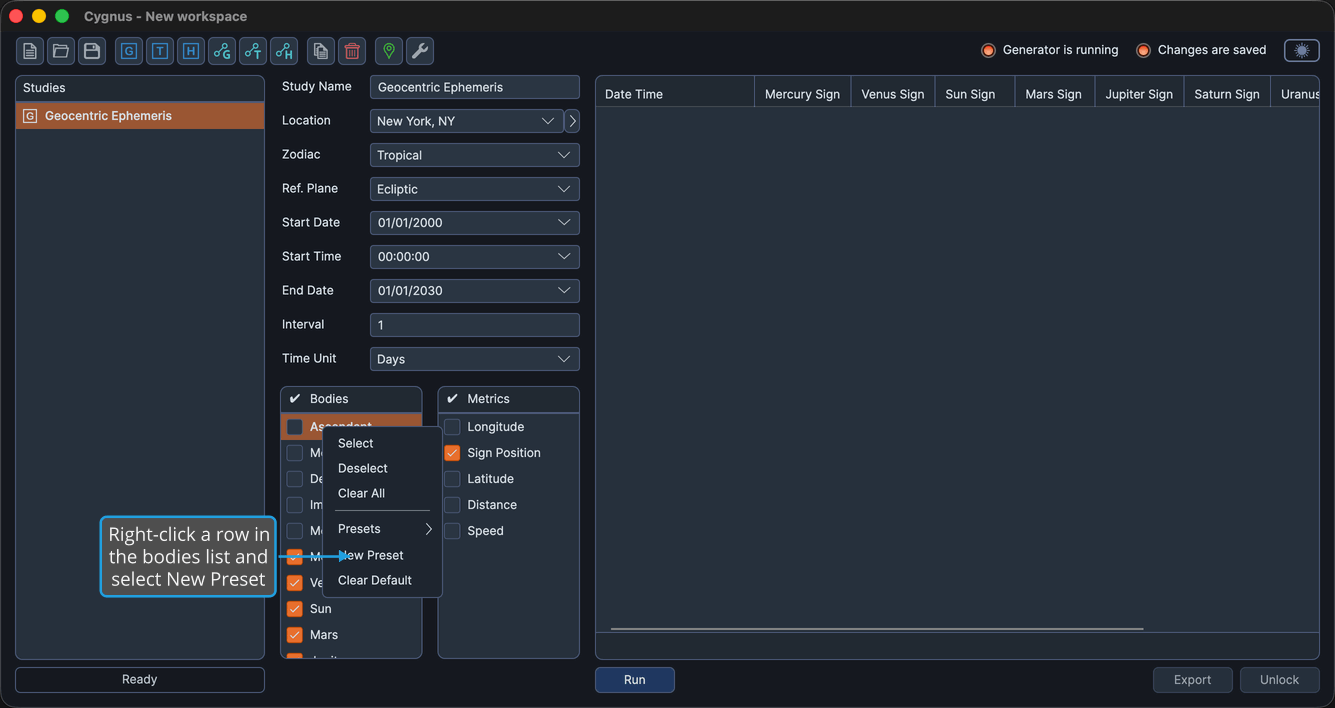The width and height of the screenshot is (1335, 708).
Task: Add a study with the boxed T icon
Action: (160, 51)
